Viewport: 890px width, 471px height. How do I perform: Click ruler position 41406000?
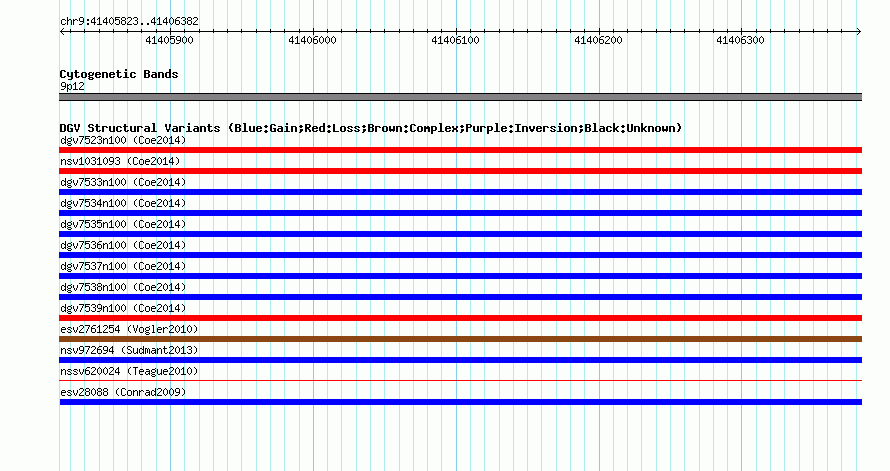pos(312,40)
